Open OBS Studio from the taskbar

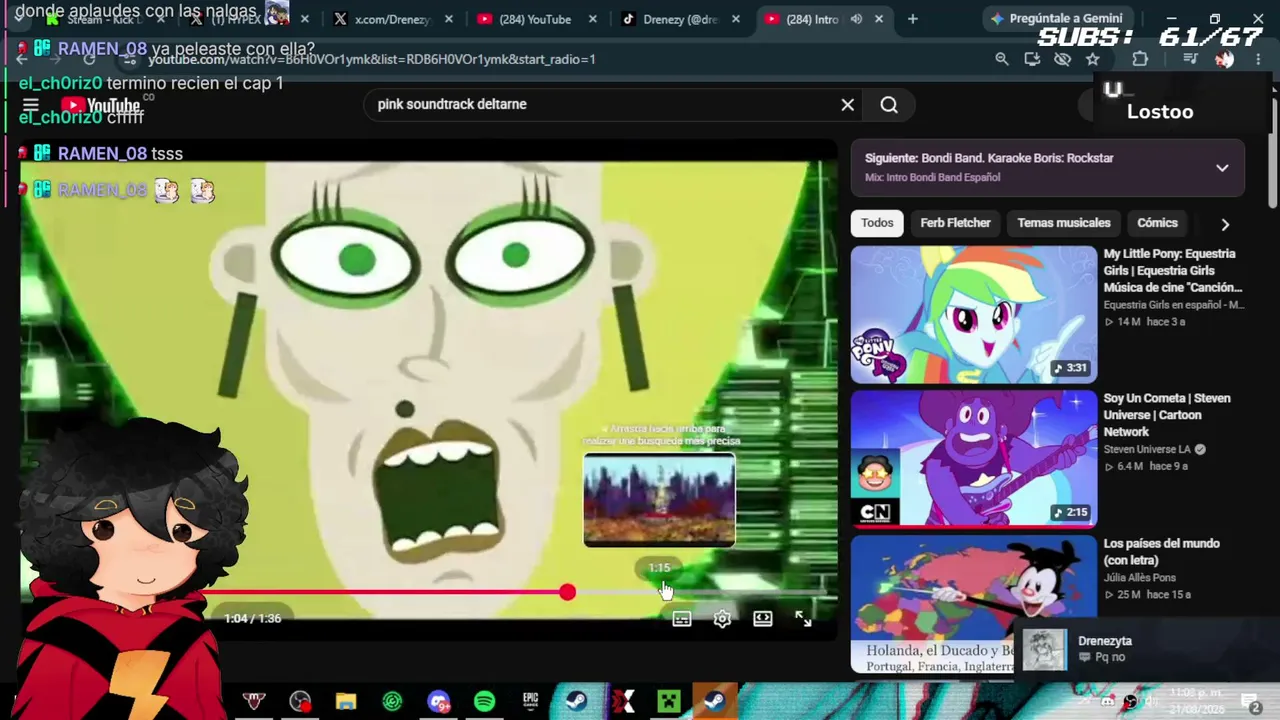click(300, 701)
